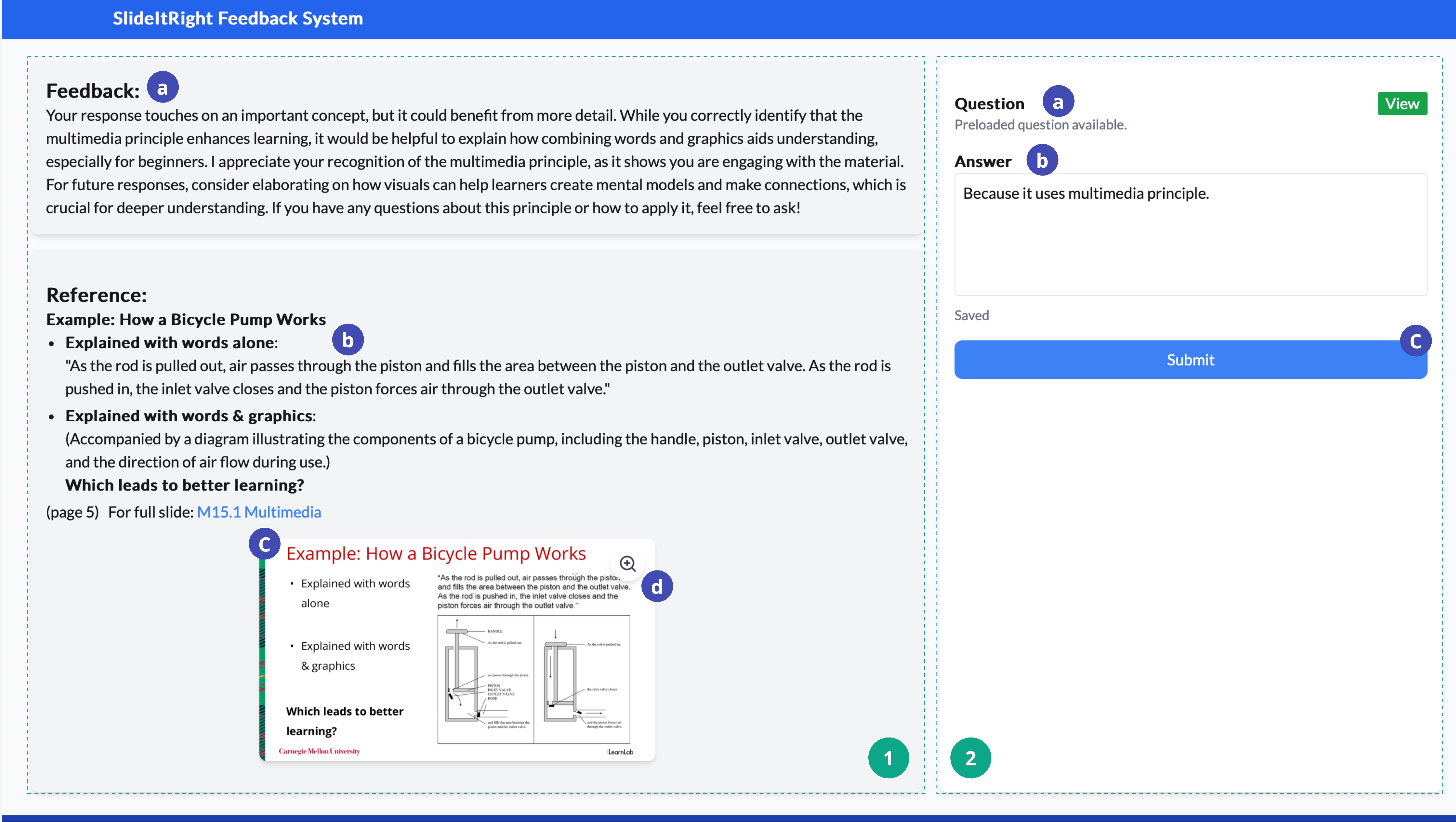Viewport: 1456px width, 822px height.
Task: Open the M15.1 Multimedia slide link
Action: (259, 512)
